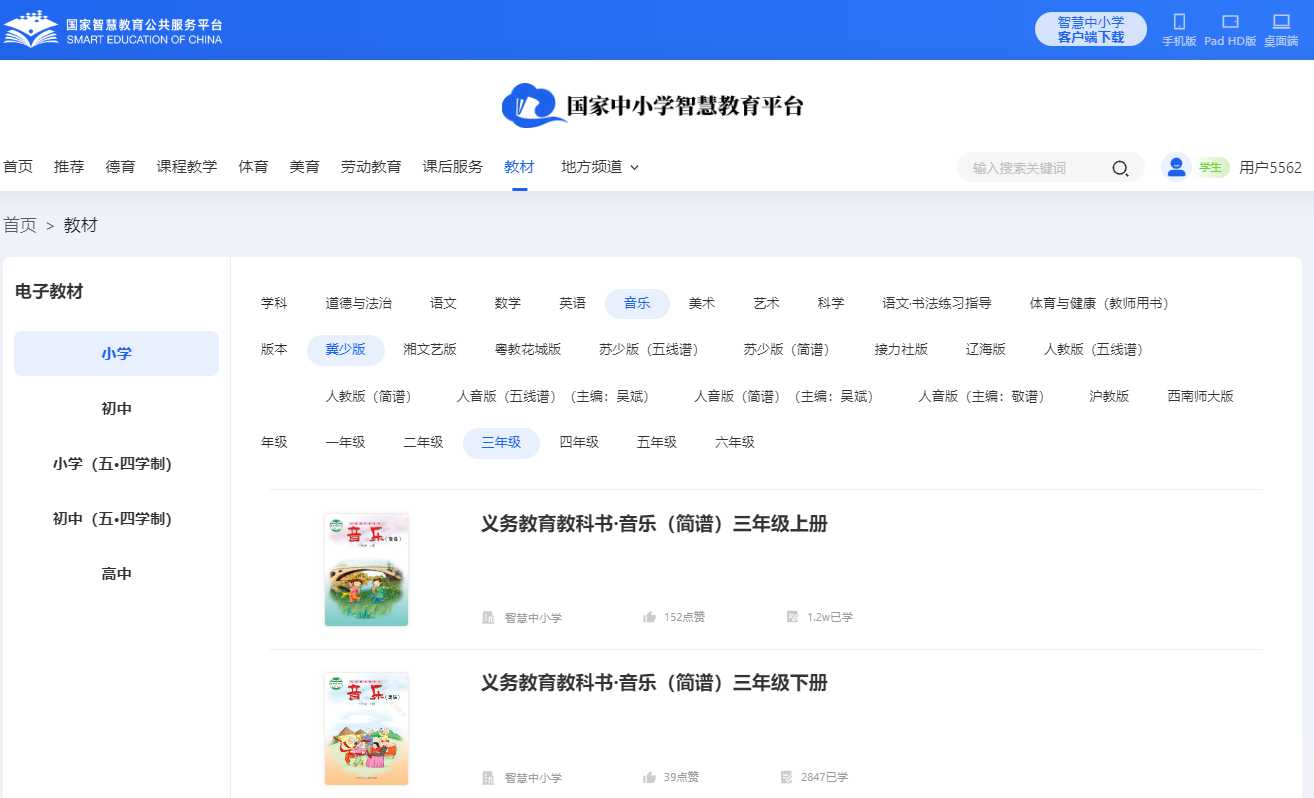
Task: Choose the 科学 subject filter
Action: [x=830, y=303]
